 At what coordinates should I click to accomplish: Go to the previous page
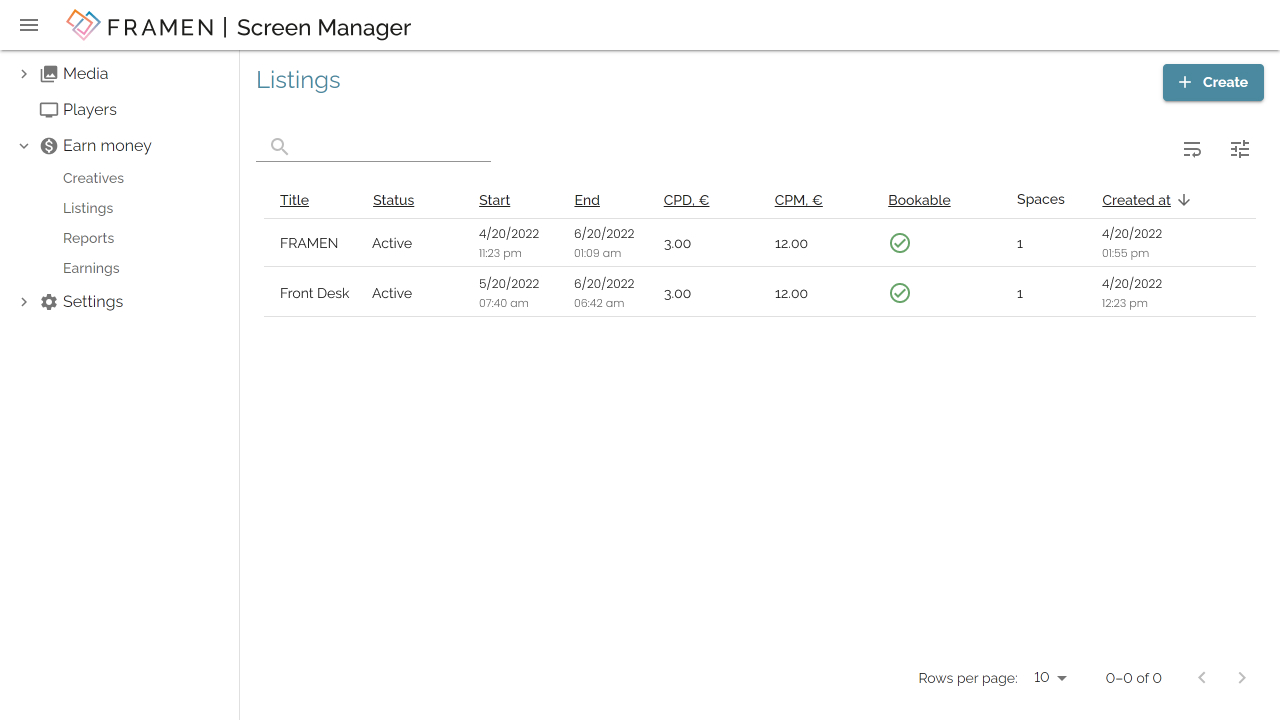pos(1202,678)
